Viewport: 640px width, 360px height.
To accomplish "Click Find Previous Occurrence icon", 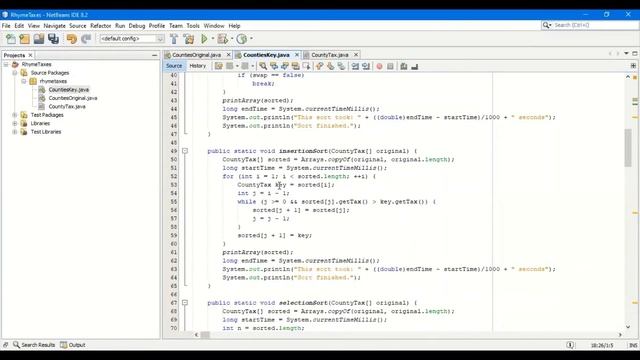I will click(x=274, y=66).
